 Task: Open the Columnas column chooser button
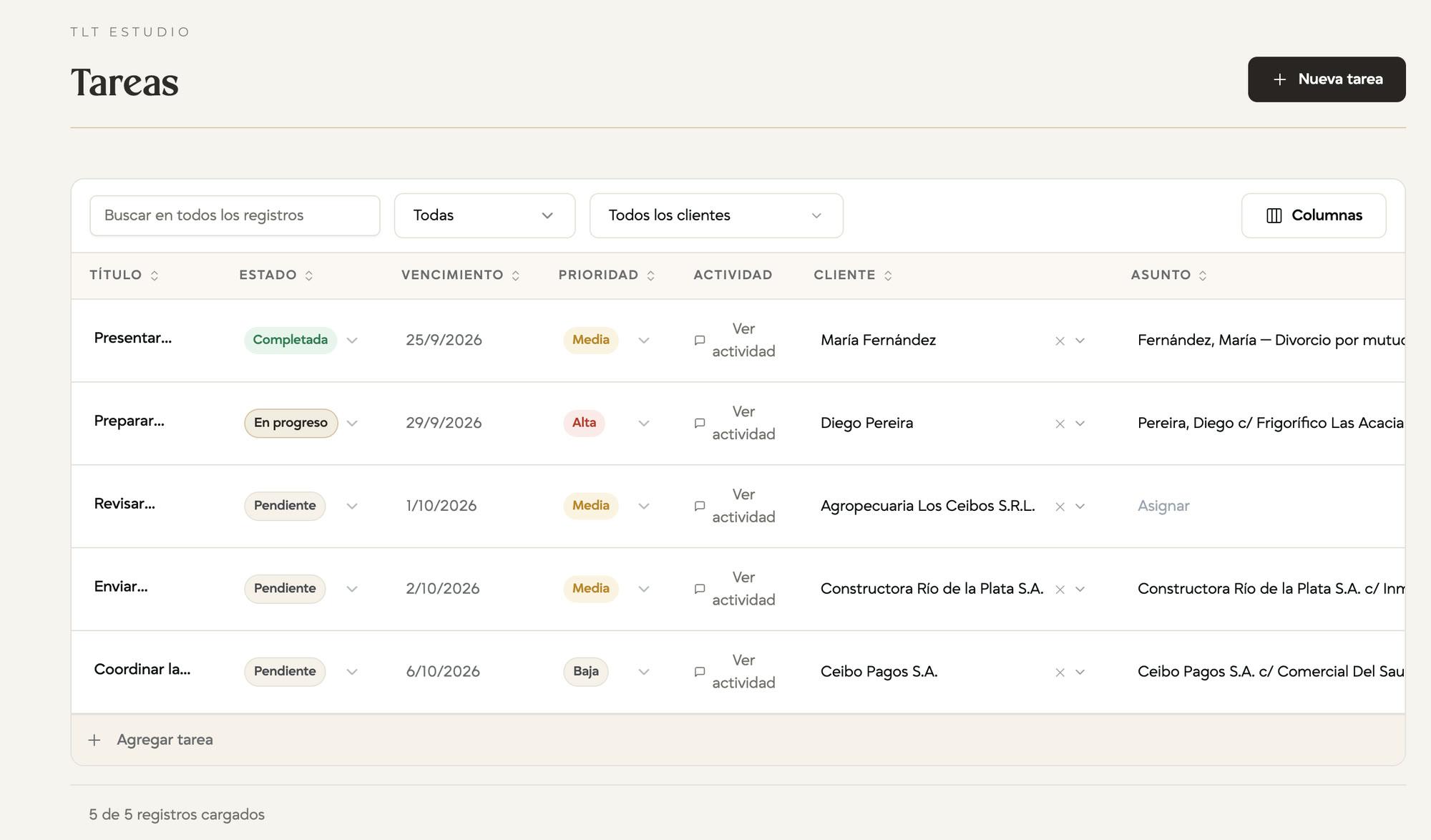coord(1314,215)
